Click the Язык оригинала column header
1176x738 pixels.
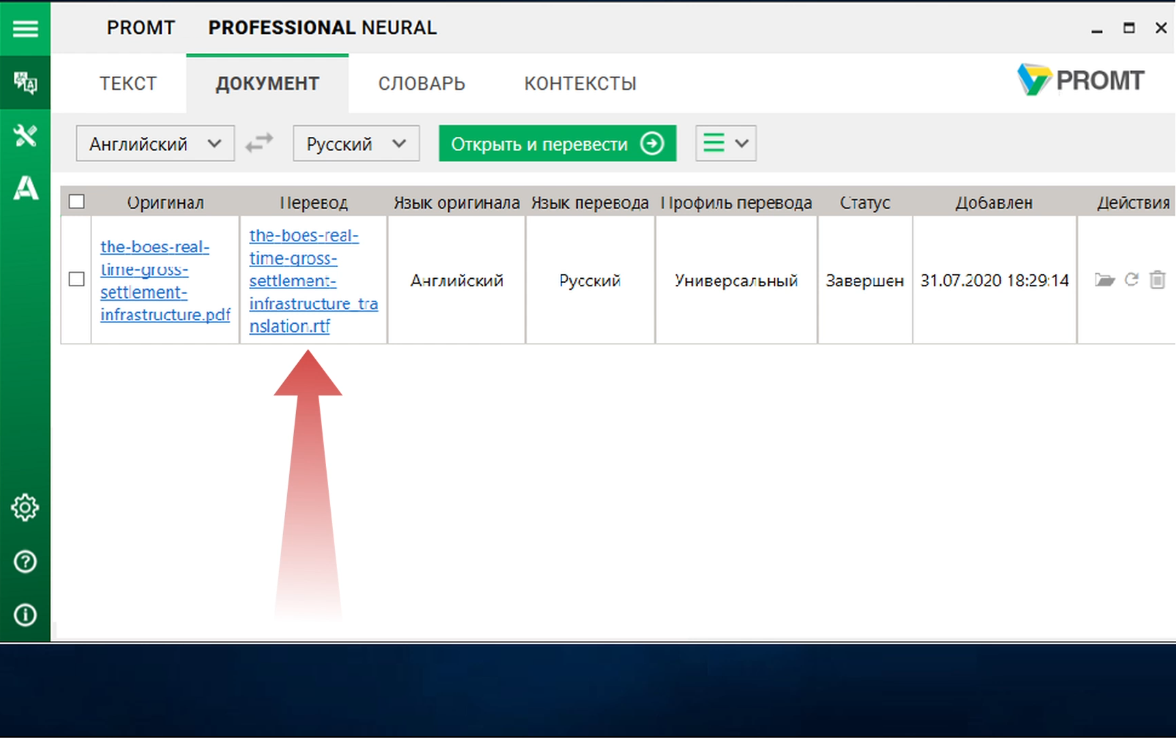tap(456, 202)
